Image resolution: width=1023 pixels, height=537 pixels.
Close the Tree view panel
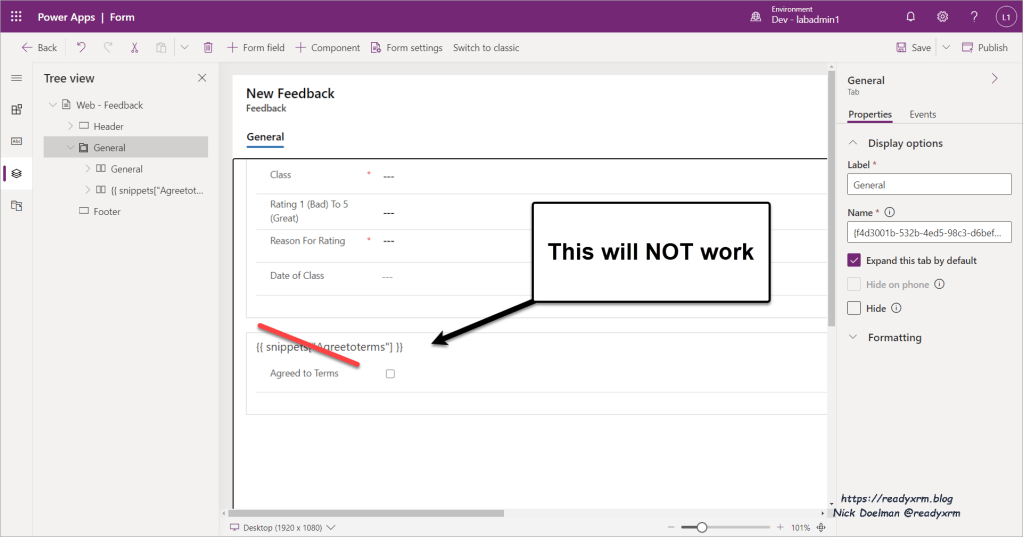pos(202,78)
